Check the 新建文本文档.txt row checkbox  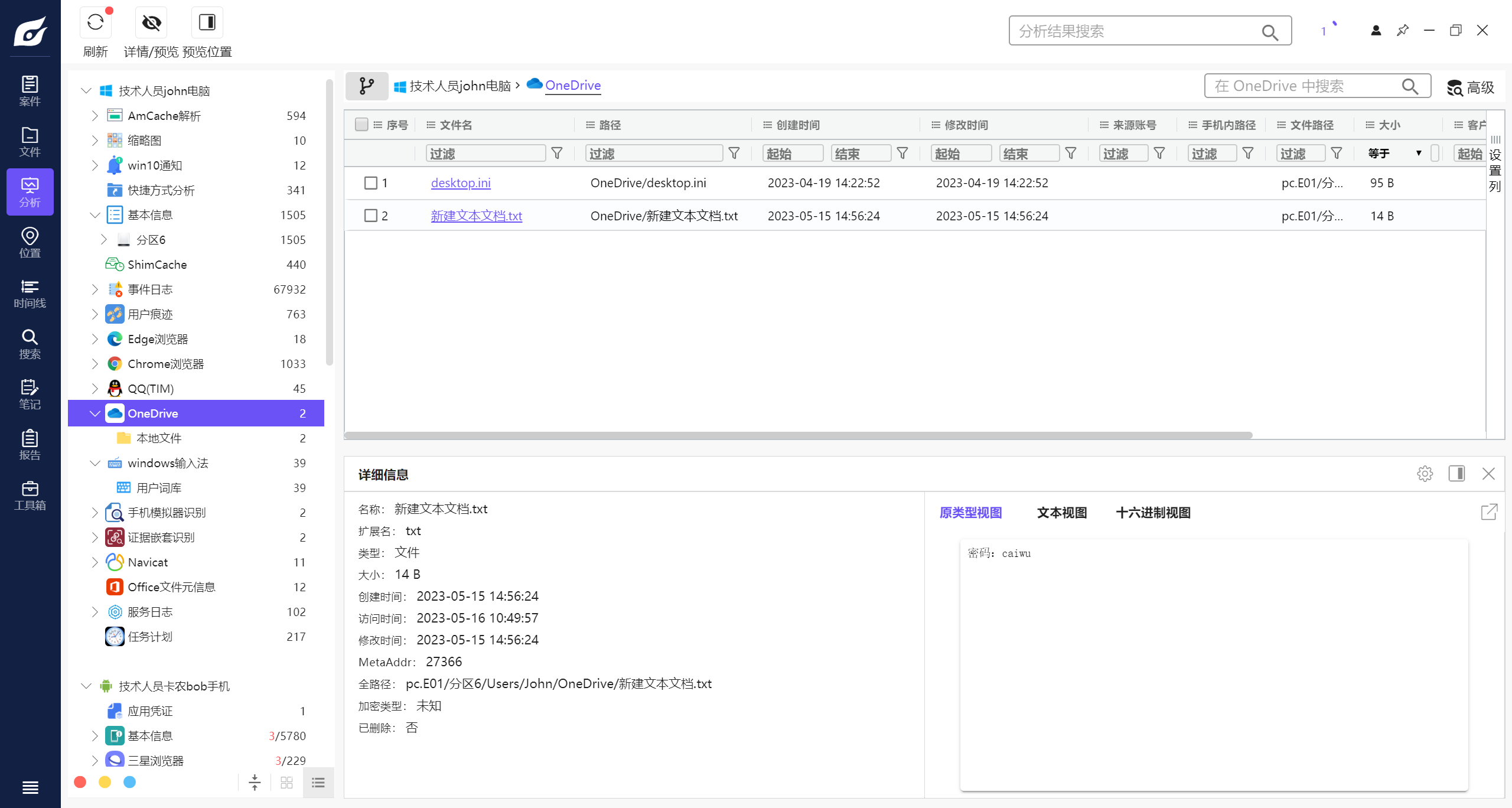coord(370,215)
